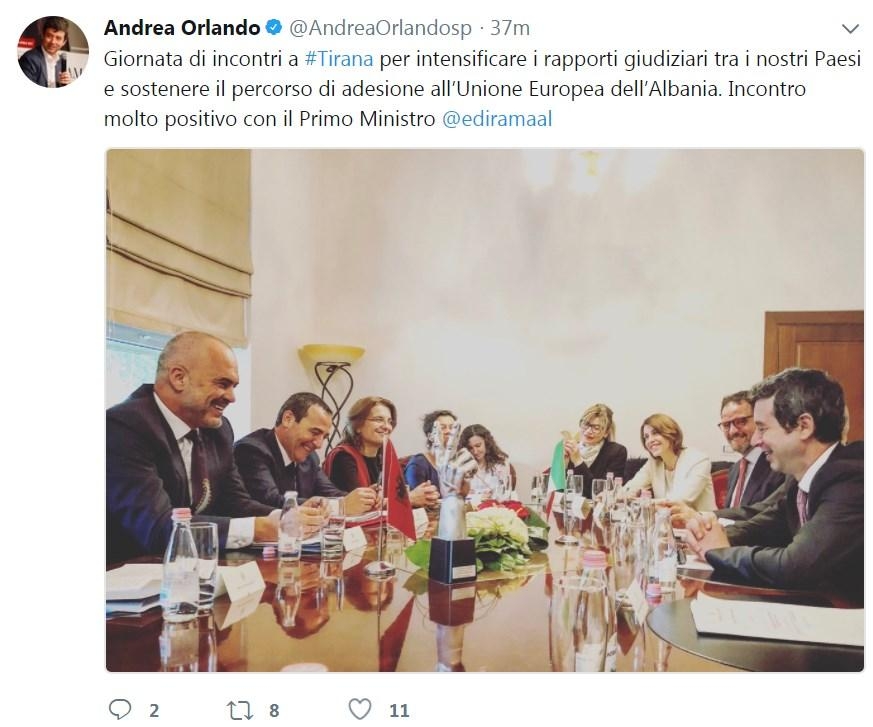Click the reply count number 2
873x727 pixels.
[154, 710]
